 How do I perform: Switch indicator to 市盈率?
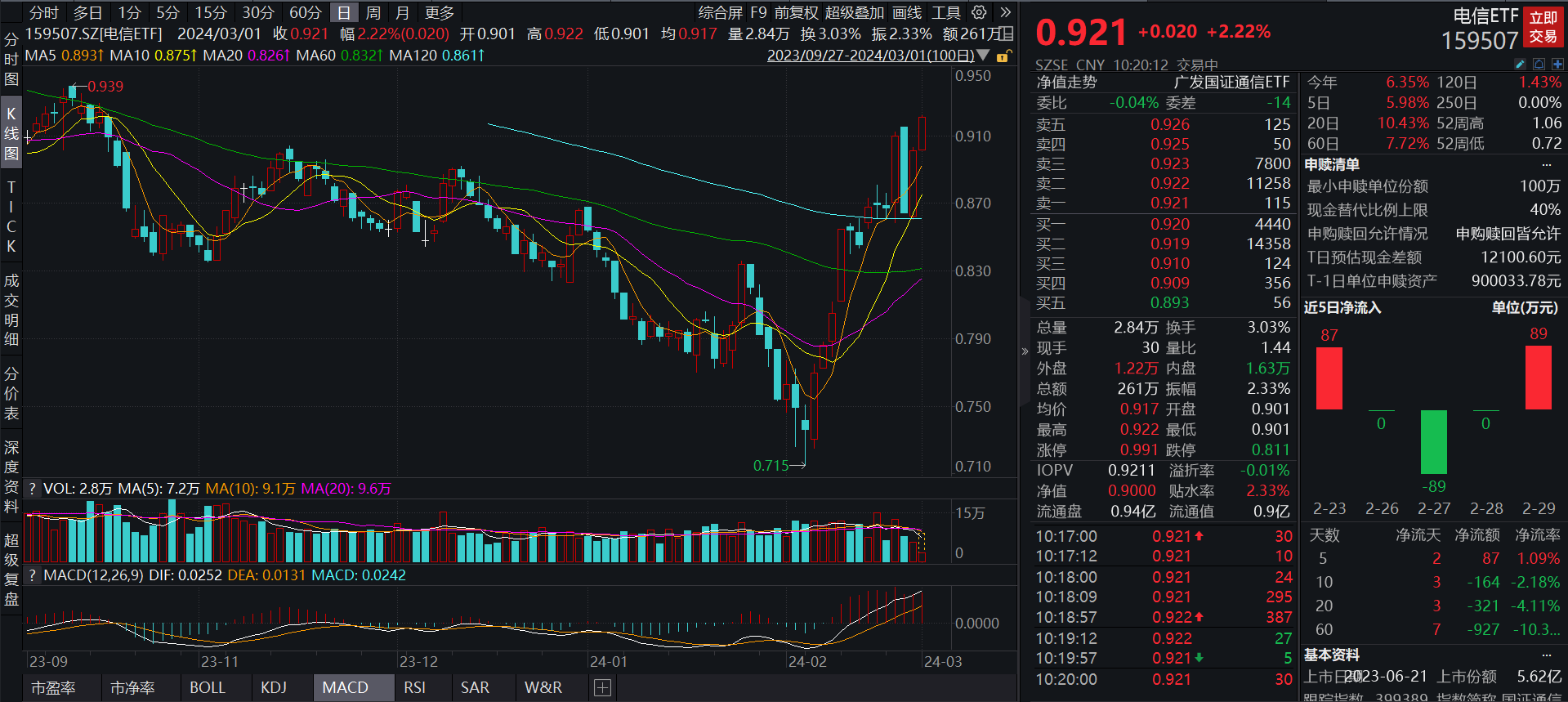tap(53, 688)
